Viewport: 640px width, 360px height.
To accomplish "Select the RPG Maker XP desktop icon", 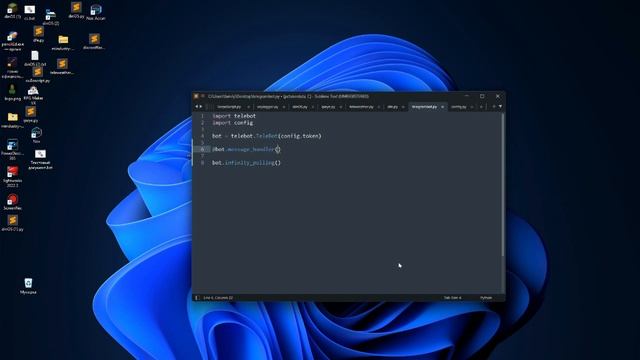I will tap(33, 95).
